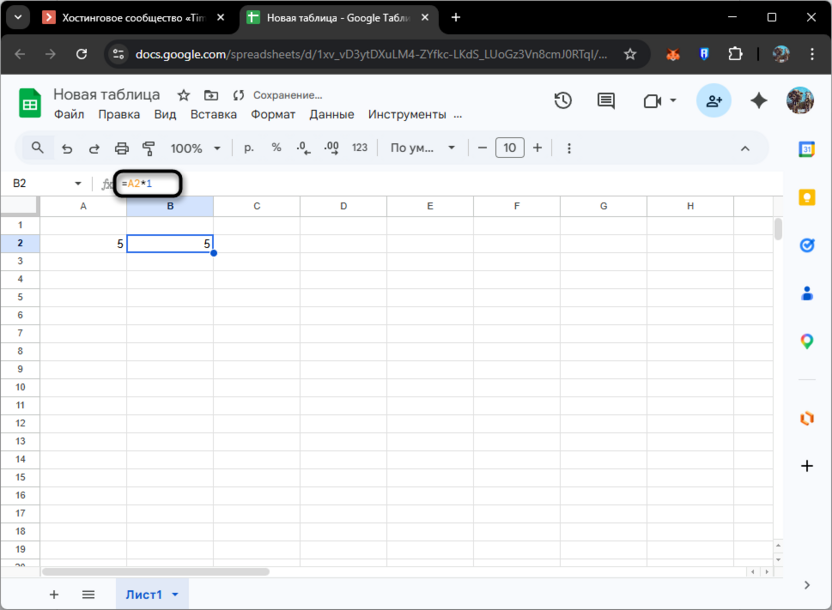This screenshot has width=832, height=610.
Task: Select cell A2 containing 5
Action: click(83, 243)
